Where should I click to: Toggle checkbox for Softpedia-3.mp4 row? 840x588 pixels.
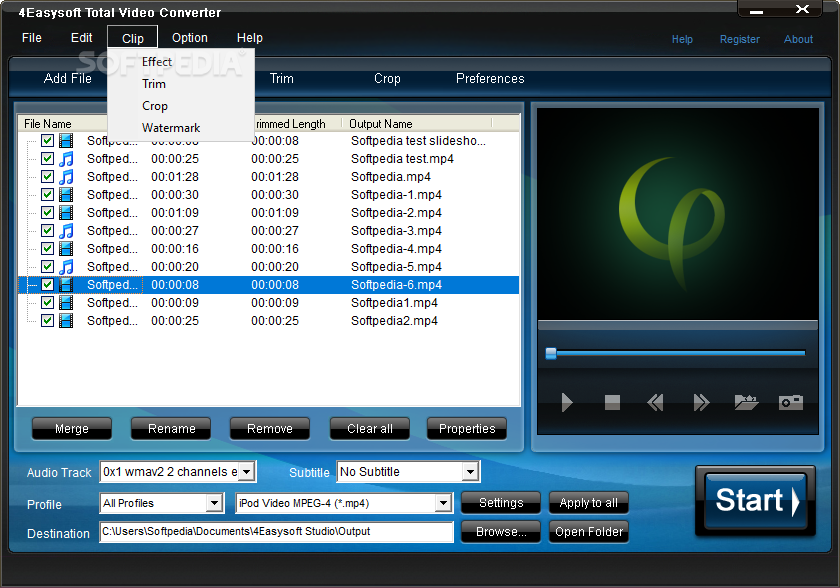47,231
